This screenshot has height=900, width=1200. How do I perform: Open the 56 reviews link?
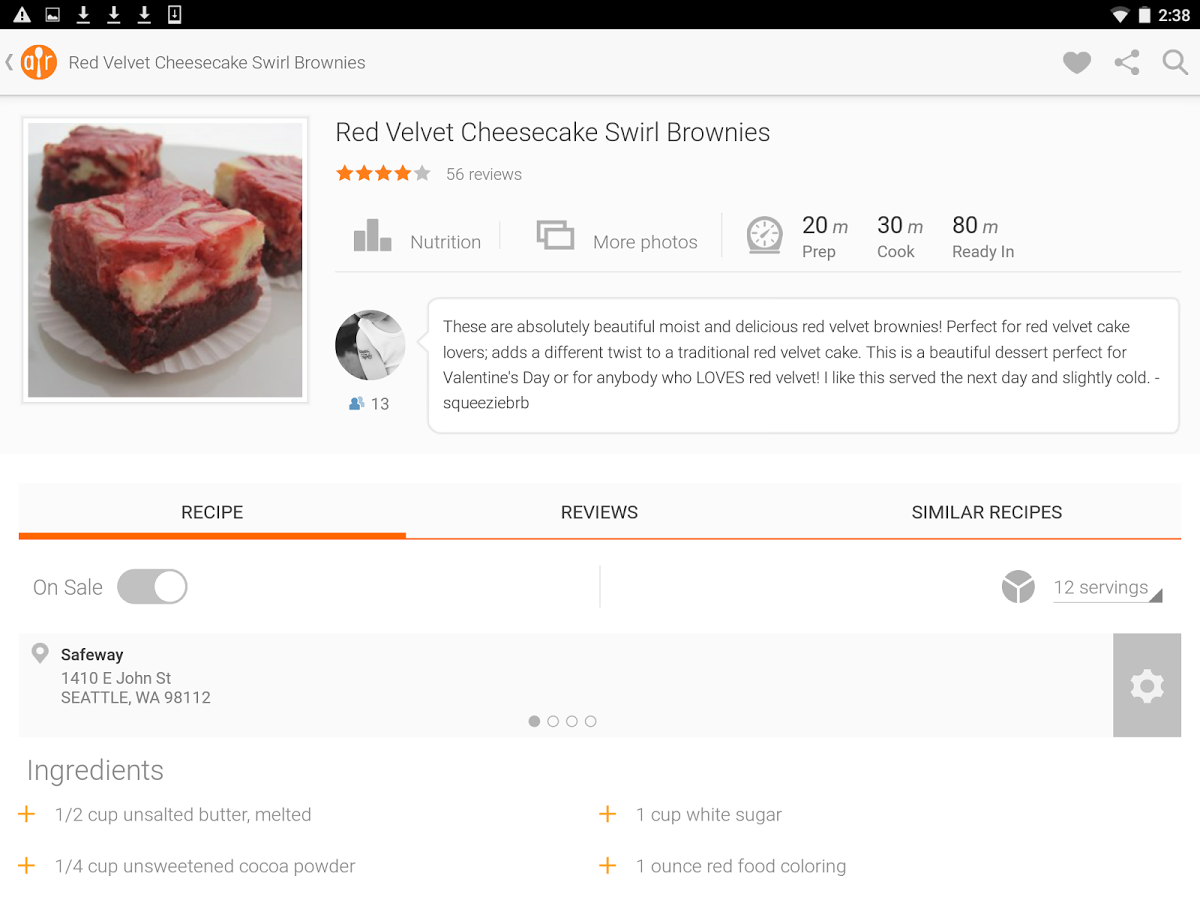tap(484, 174)
